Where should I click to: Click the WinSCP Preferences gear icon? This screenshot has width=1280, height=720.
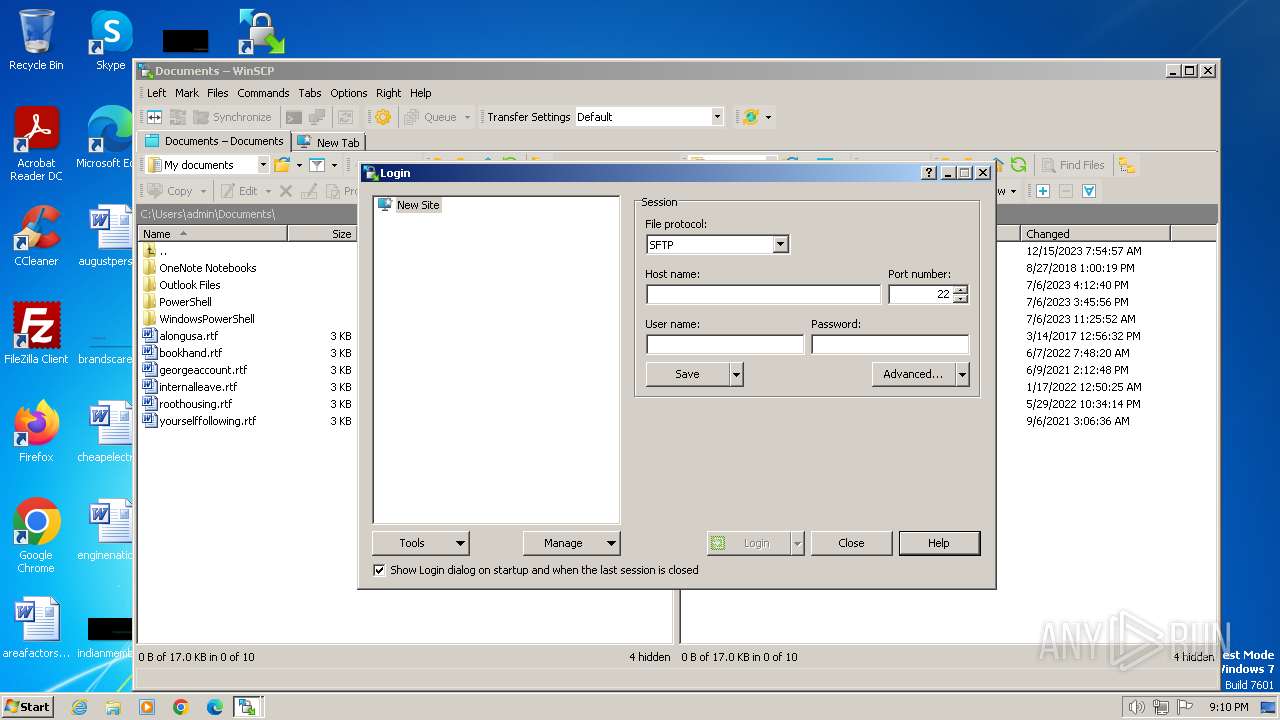383,117
